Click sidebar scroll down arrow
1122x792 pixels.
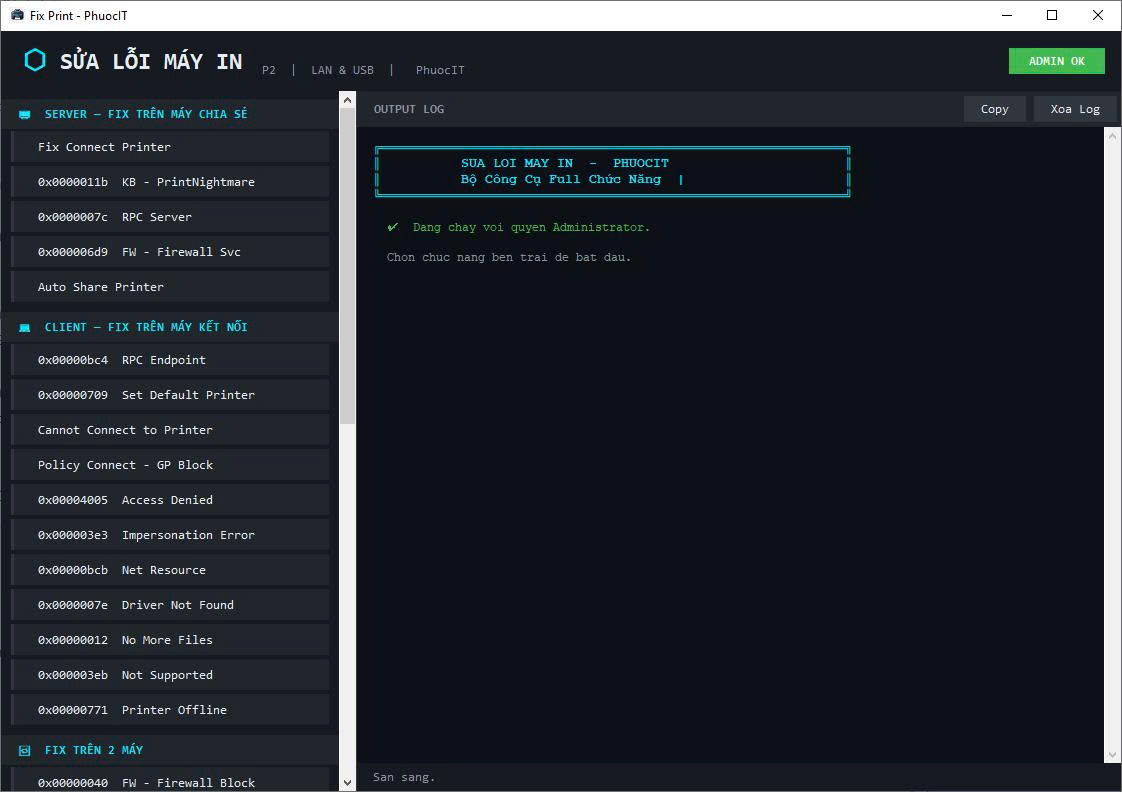click(347, 782)
